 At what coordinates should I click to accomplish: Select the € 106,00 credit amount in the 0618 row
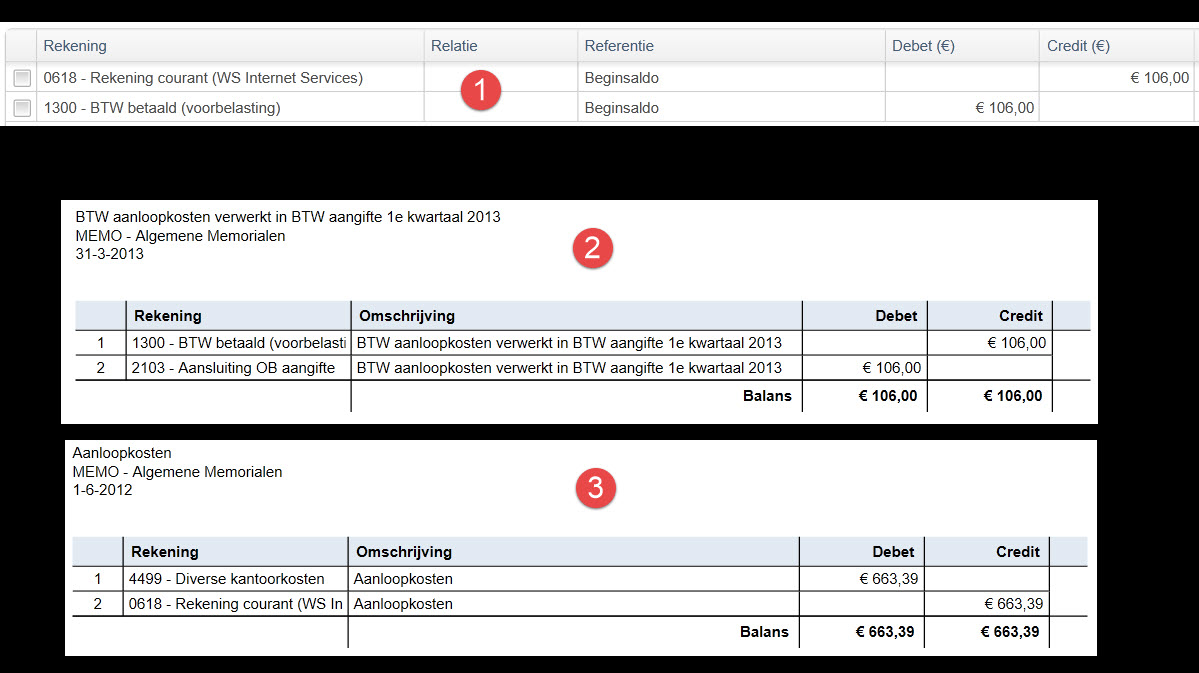pyautogui.click(x=1159, y=78)
